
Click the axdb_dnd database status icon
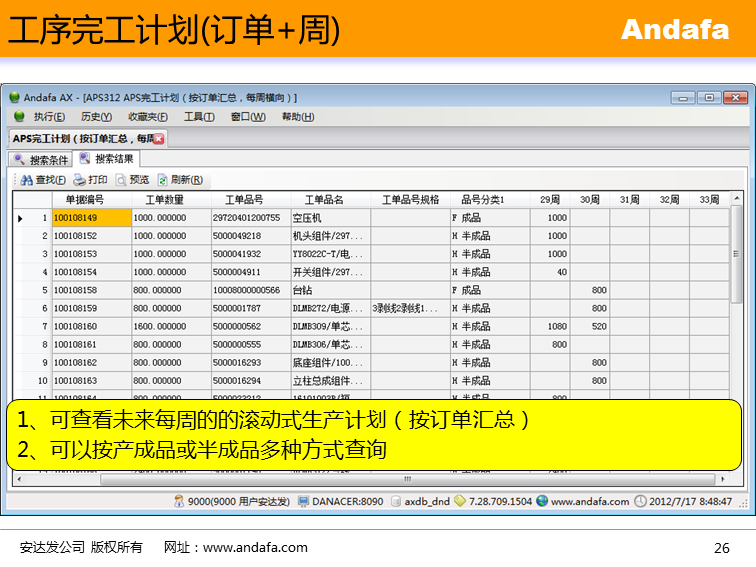point(394,501)
